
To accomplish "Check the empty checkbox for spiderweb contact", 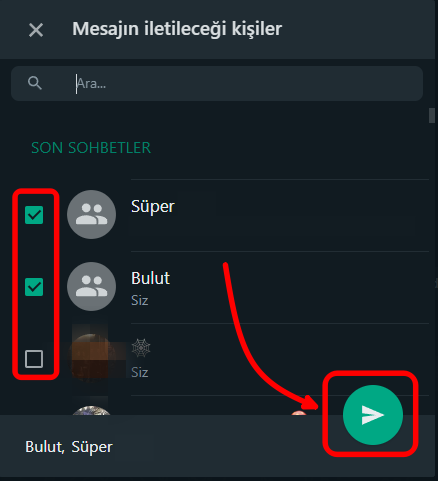I will pyautogui.click(x=34, y=359).
